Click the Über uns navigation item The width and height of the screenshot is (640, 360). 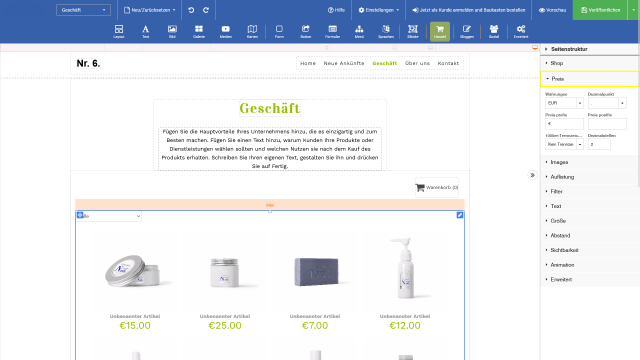click(x=417, y=63)
